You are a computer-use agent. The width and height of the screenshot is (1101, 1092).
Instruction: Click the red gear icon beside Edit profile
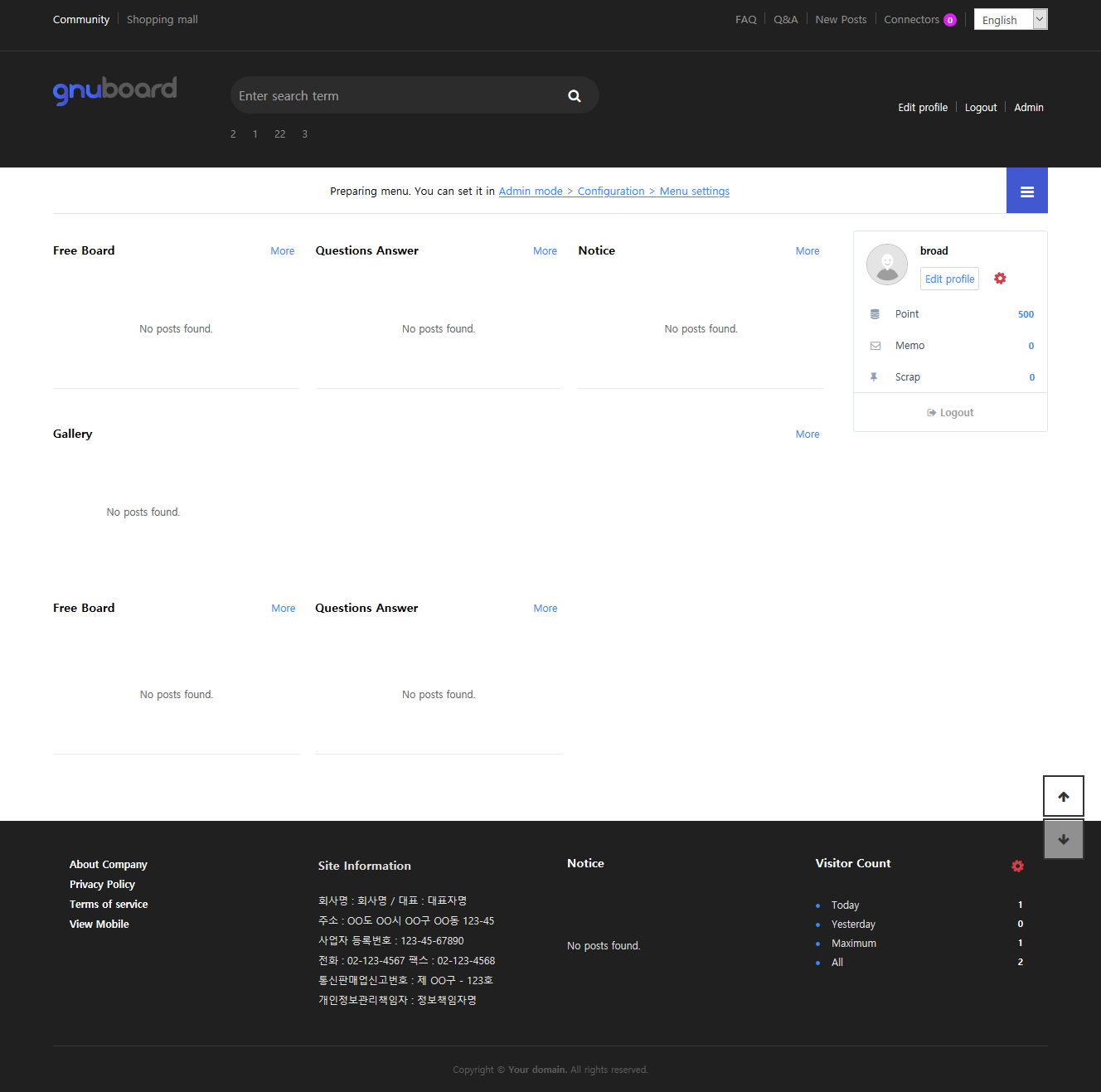pyautogui.click(x=1000, y=279)
